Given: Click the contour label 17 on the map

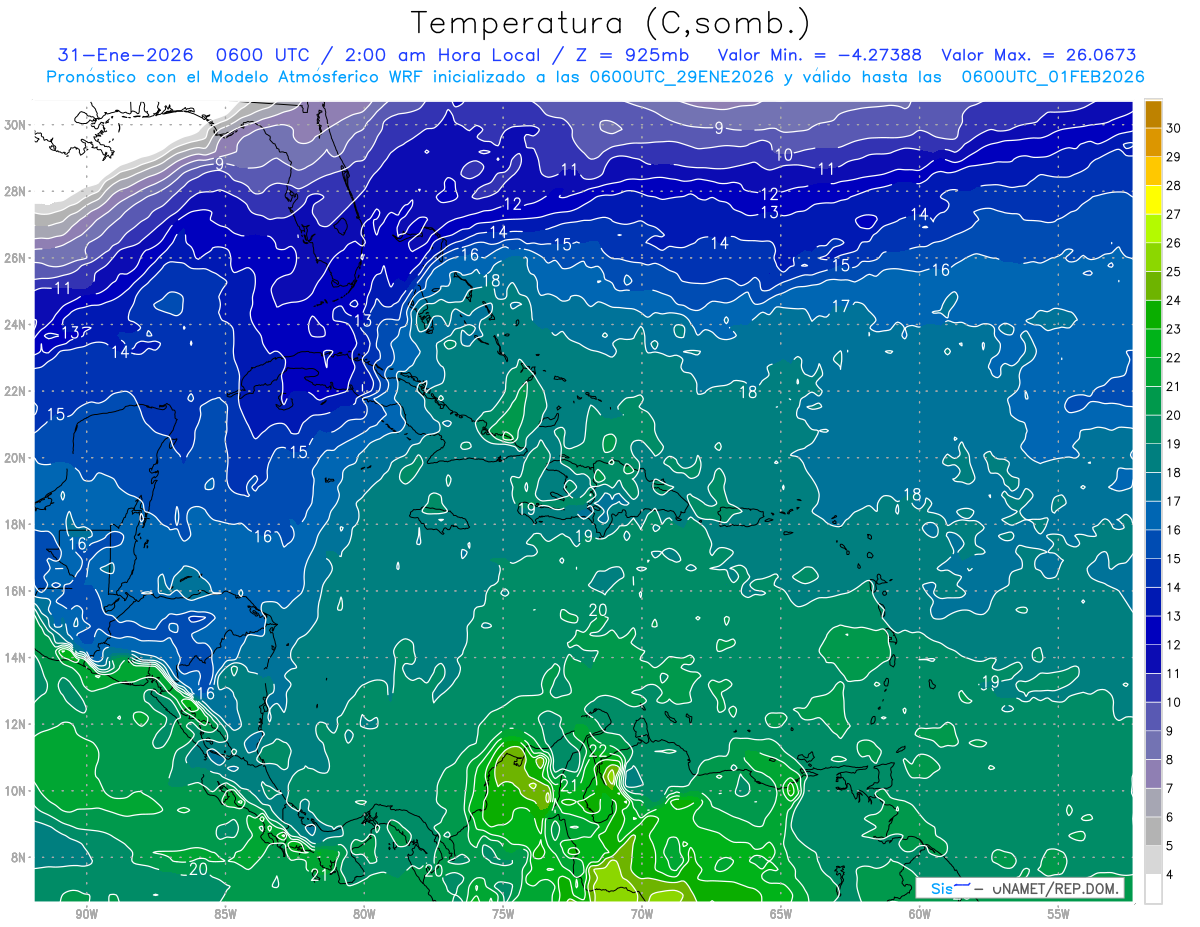Looking at the screenshot, I should pos(841,306).
